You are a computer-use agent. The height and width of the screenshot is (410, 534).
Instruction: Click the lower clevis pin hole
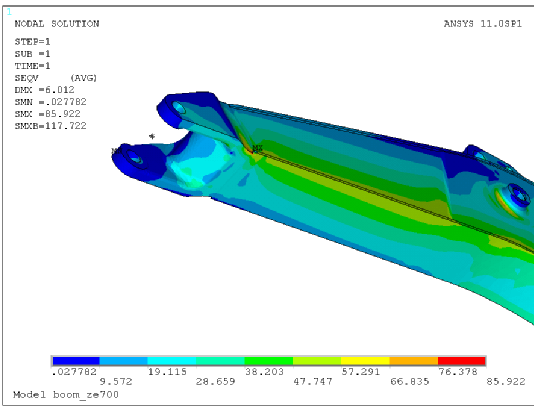pos(135,157)
